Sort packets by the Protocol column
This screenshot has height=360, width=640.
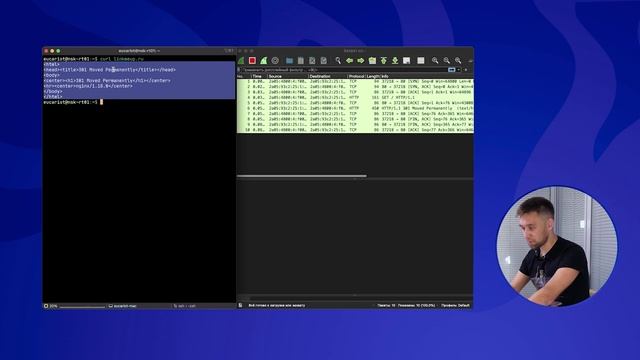(356, 76)
